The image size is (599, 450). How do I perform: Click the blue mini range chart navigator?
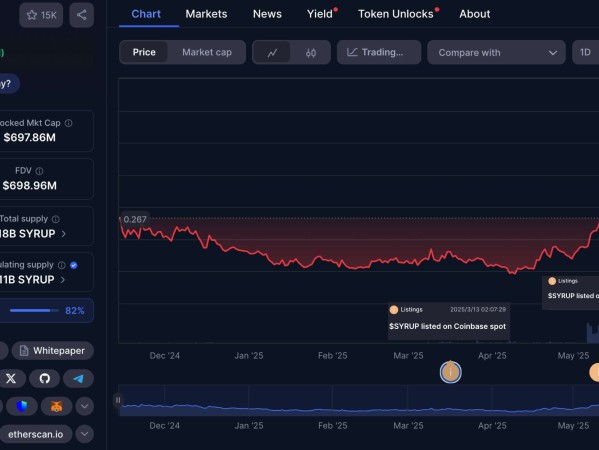click(x=359, y=400)
